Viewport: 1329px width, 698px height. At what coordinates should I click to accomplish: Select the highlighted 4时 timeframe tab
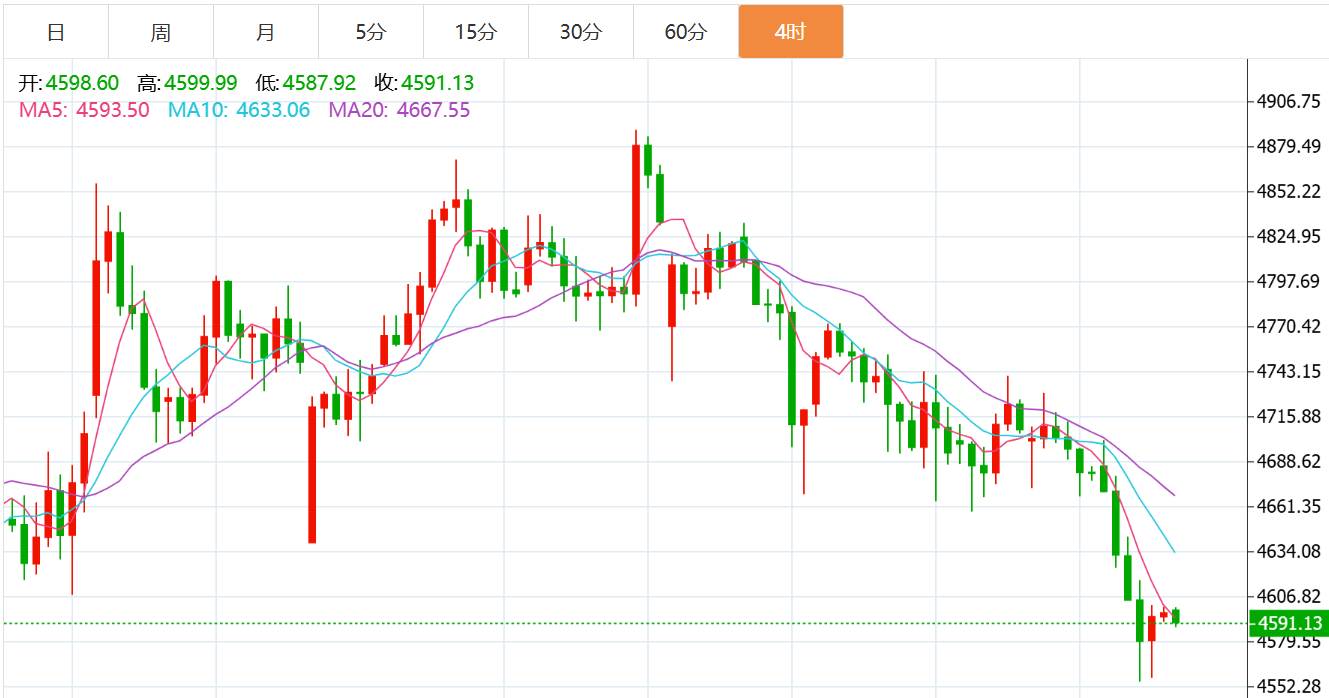pos(791,32)
